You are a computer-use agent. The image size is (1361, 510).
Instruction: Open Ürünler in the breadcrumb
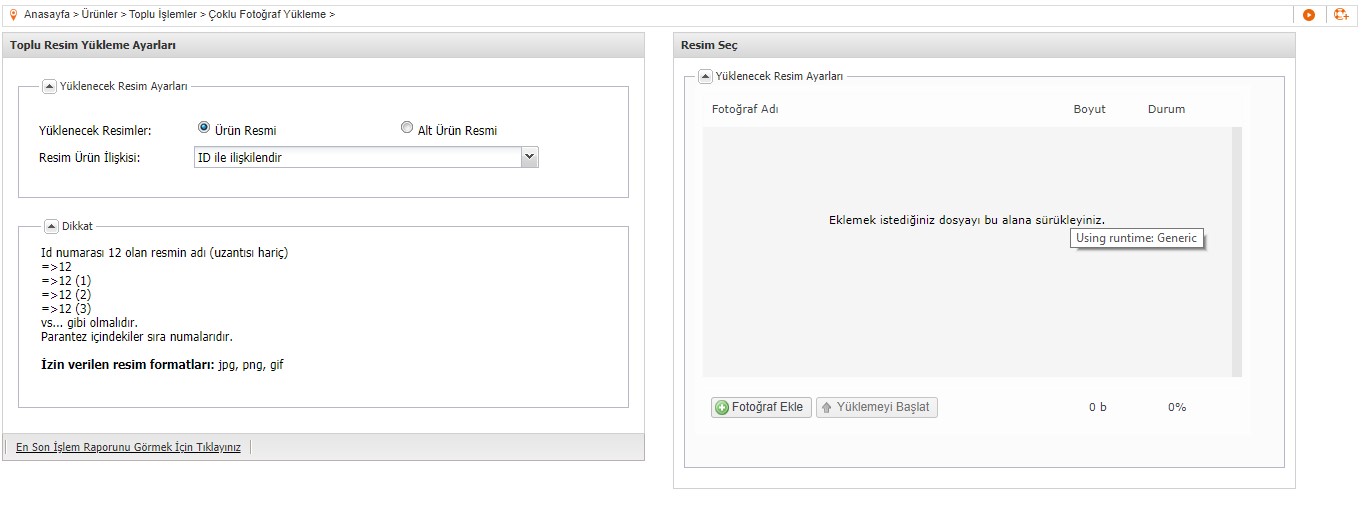point(99,14)
